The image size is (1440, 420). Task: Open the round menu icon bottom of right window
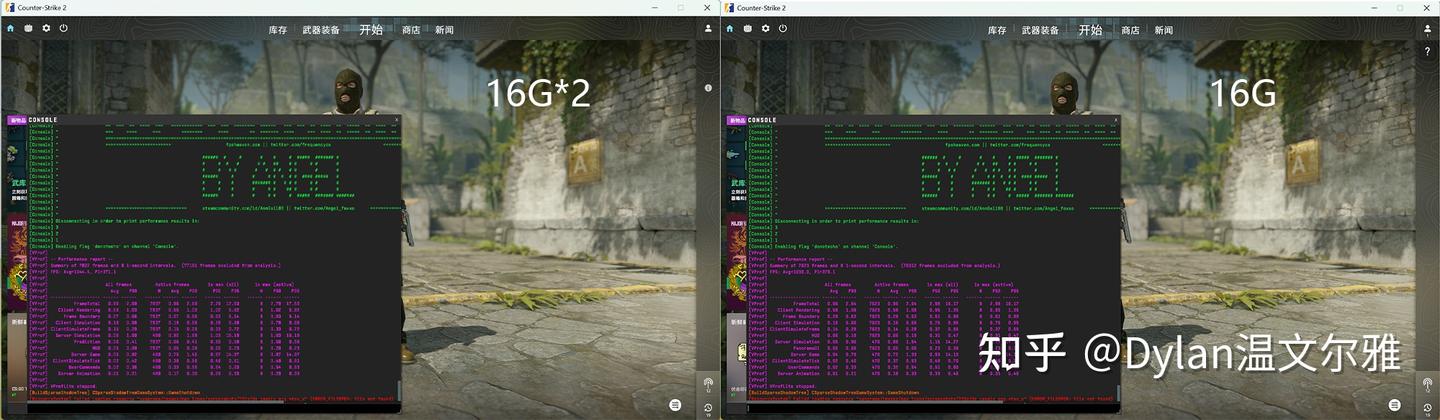[1395, 404]
